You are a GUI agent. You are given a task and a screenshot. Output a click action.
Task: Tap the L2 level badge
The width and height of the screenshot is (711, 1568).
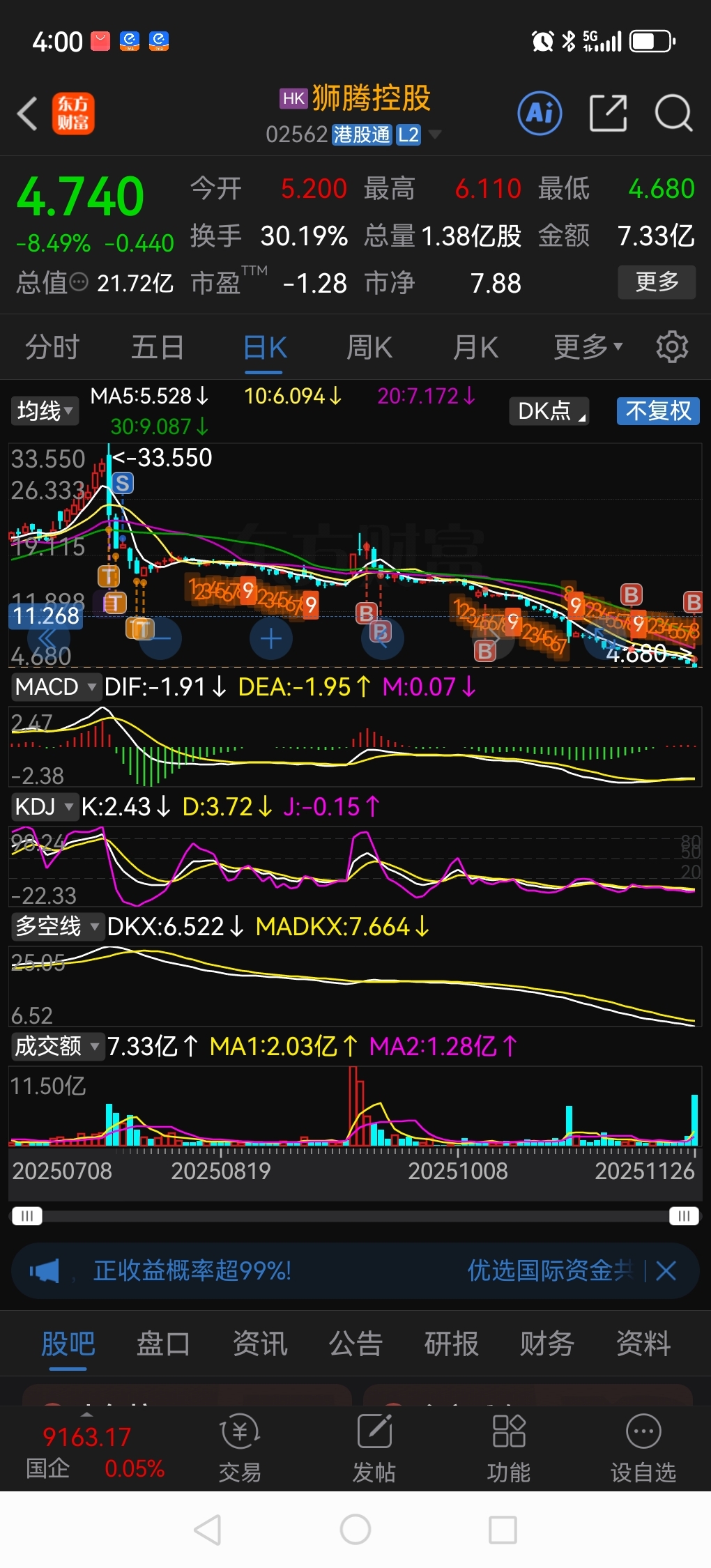pyautogui.click(x=408, y=134)
